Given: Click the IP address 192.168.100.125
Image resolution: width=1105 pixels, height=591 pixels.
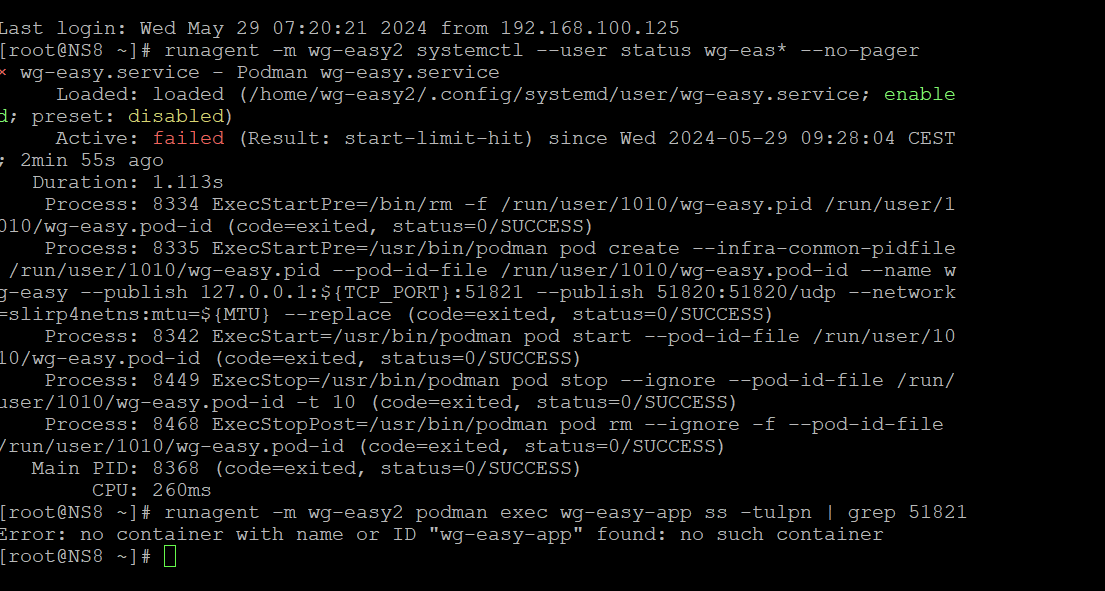Looking at the screenshot, I should click(590, 29).
